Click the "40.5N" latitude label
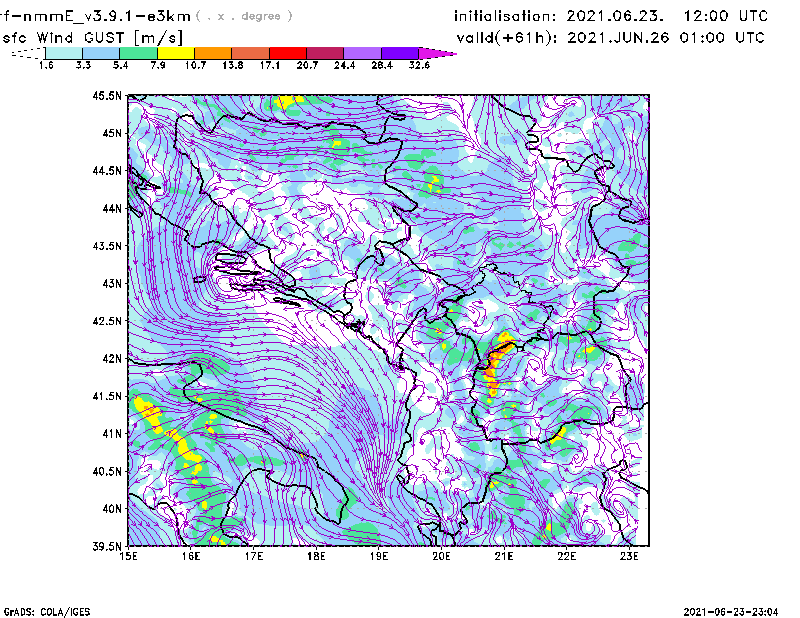The height and width of the screenshot is (618, 800). tap(107, 472)
